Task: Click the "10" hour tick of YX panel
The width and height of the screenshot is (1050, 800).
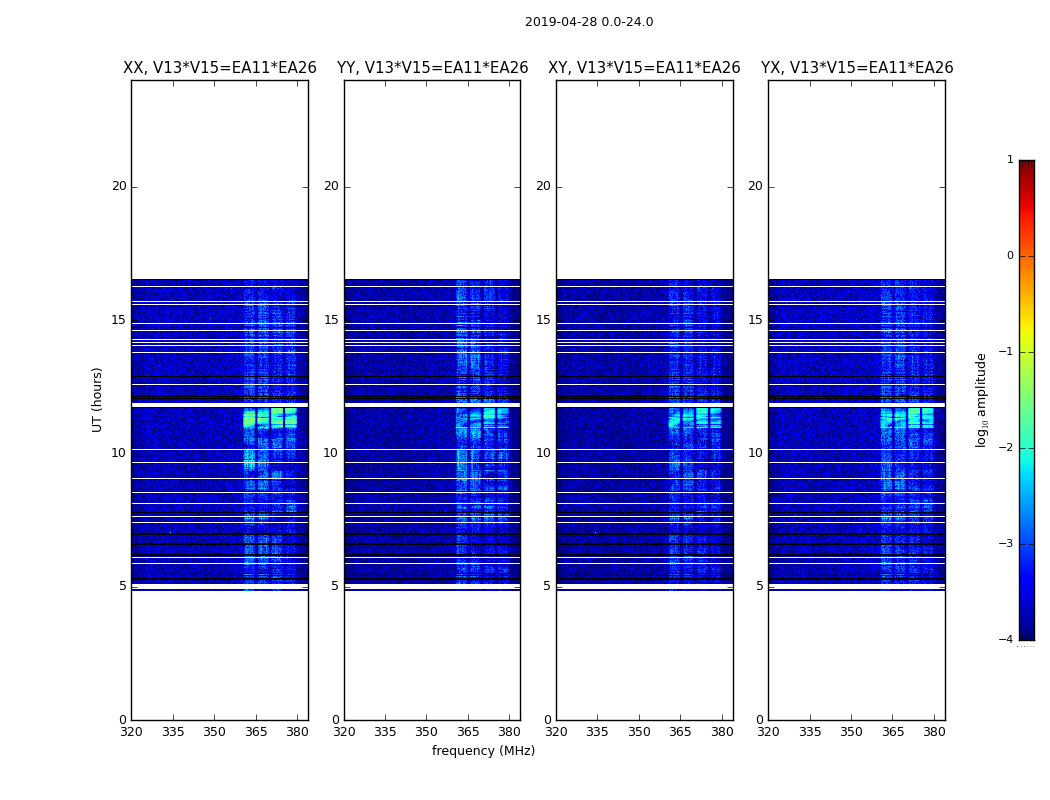Action: tap(755, 453)
